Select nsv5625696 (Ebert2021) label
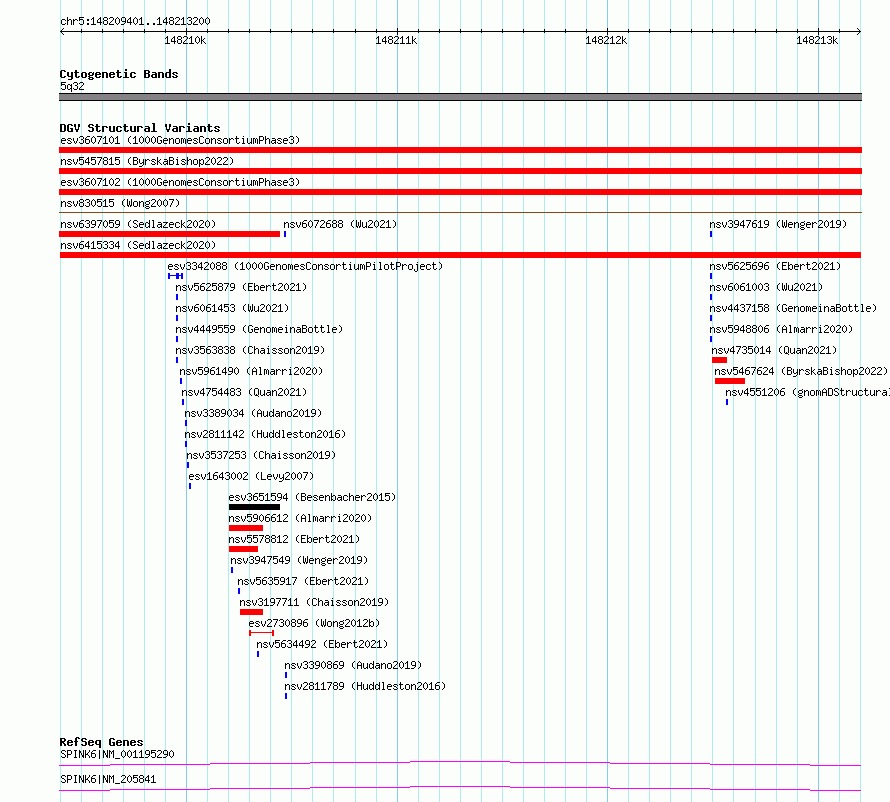890x802 pixels. pos(775,266)
